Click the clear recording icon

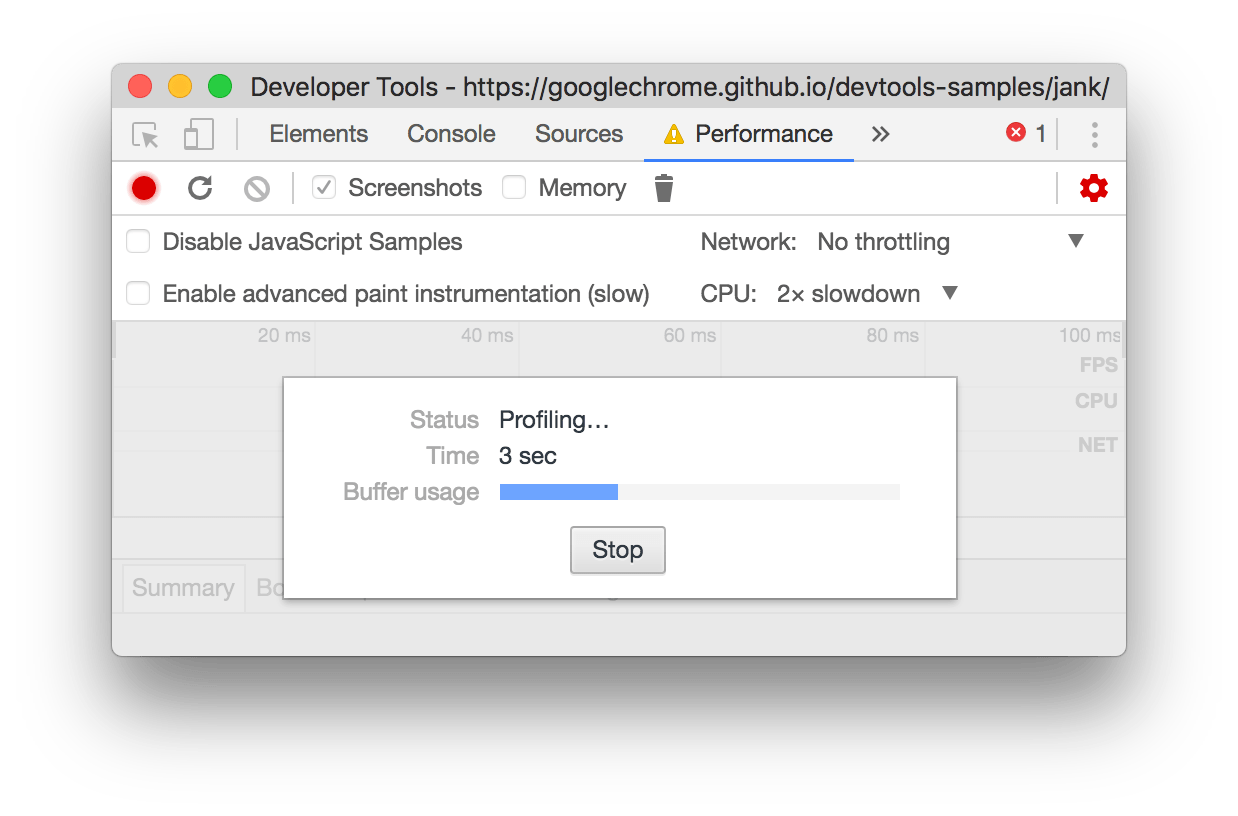tap(257, 188)
